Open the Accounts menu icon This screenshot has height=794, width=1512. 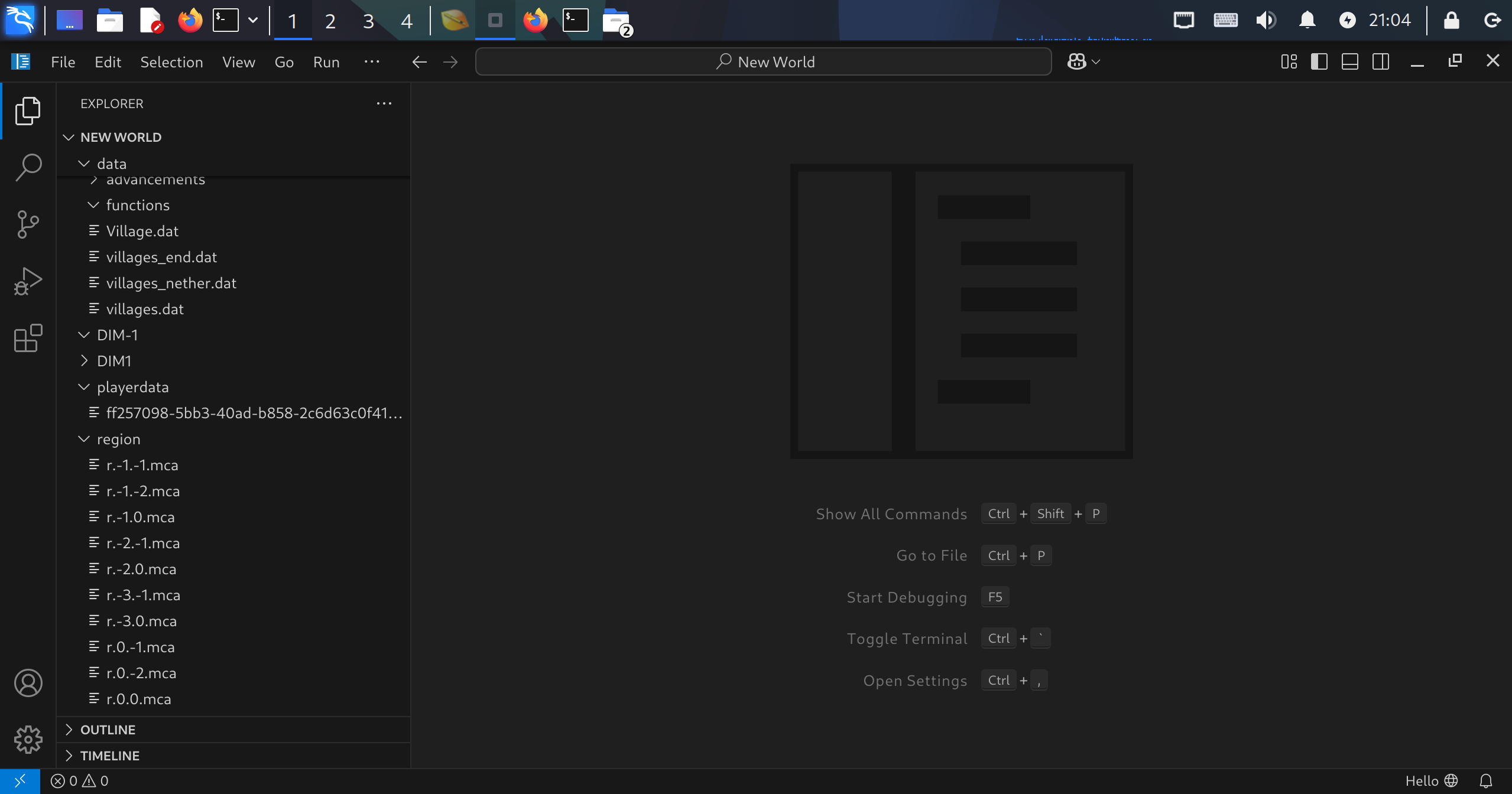[28, 683]
